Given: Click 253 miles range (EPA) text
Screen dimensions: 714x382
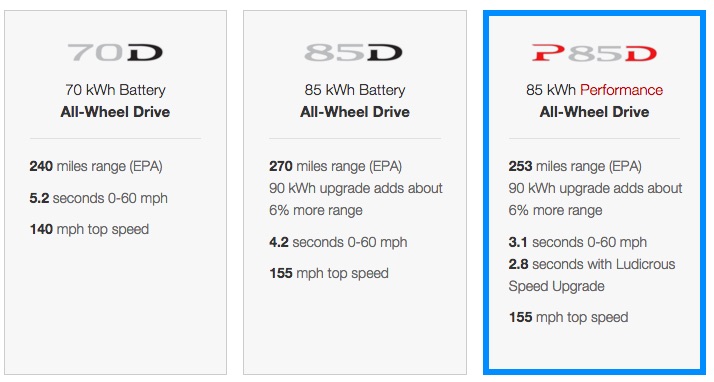Looking at the screenshot, I should coord(575,166).
